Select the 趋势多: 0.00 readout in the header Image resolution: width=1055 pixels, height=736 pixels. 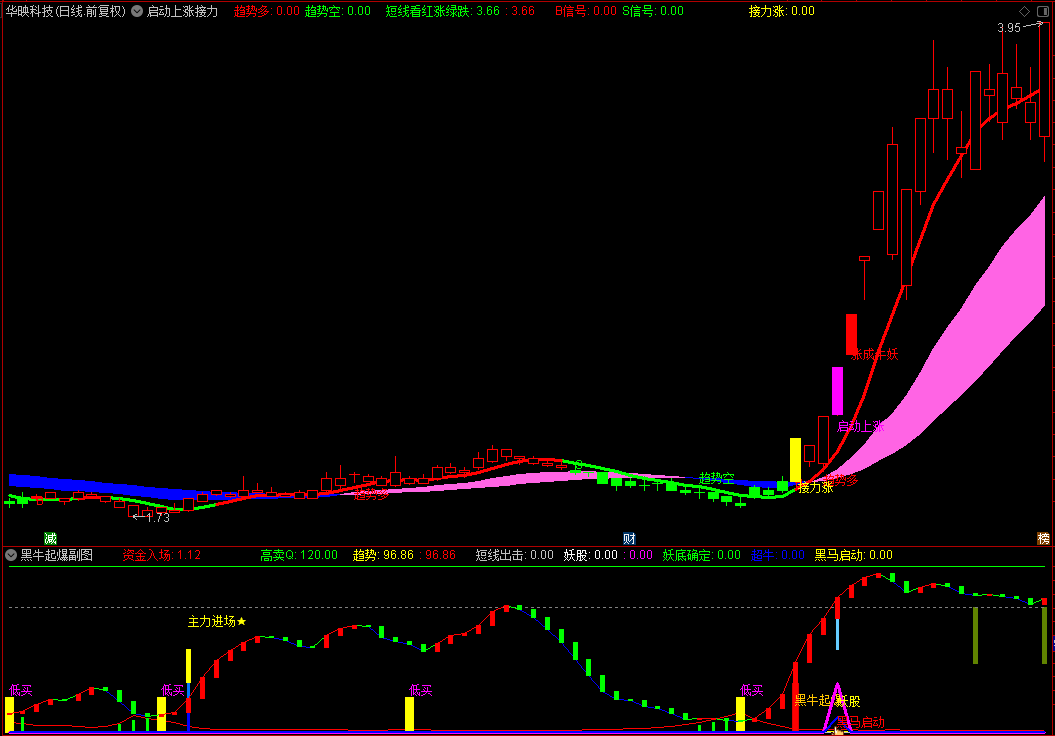[266, 11]
